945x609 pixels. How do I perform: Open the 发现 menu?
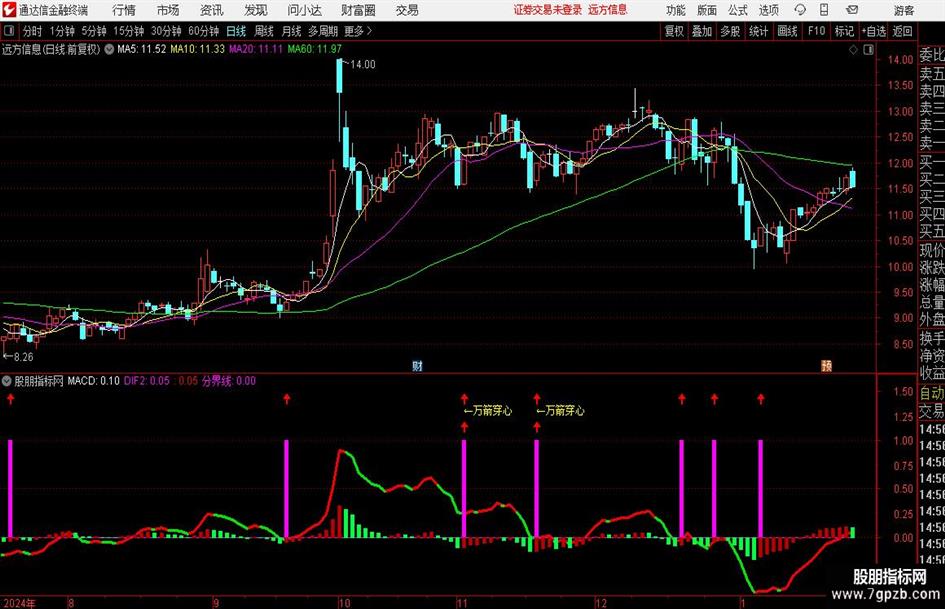tap(256, 10)
